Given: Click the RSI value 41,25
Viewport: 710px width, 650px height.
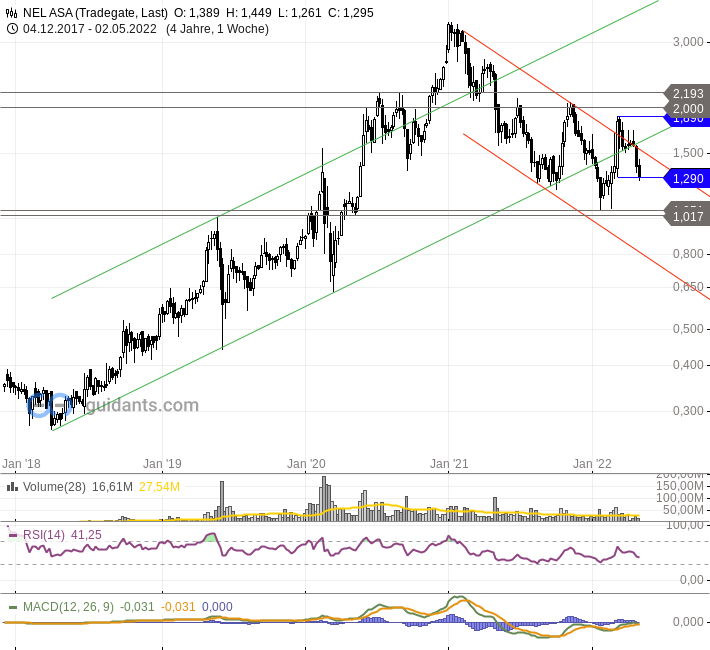Looking at the screenshot, I should tap(86, 535).
